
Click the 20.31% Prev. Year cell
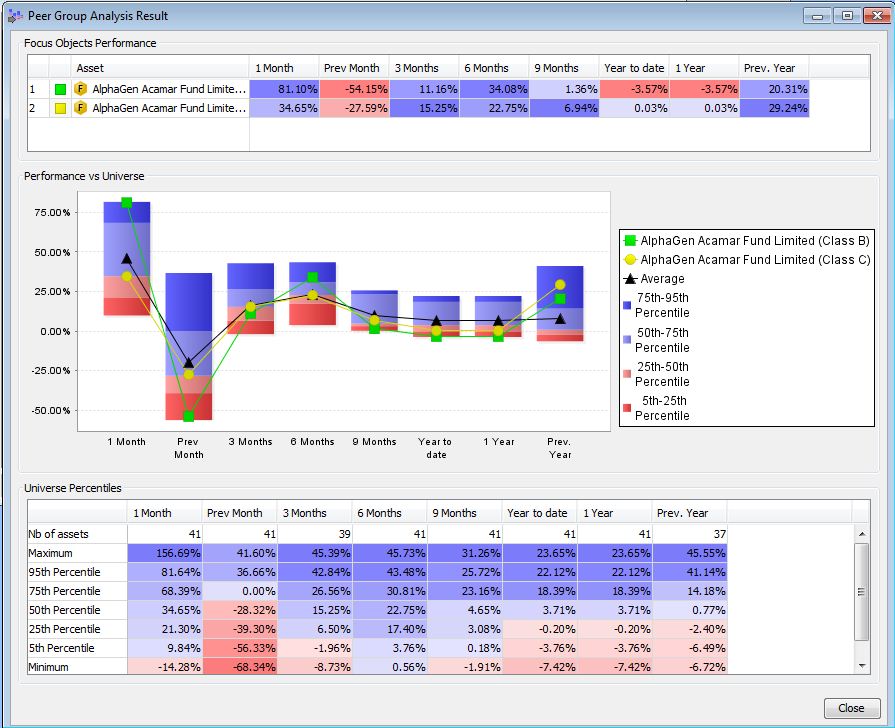(775, 89)
